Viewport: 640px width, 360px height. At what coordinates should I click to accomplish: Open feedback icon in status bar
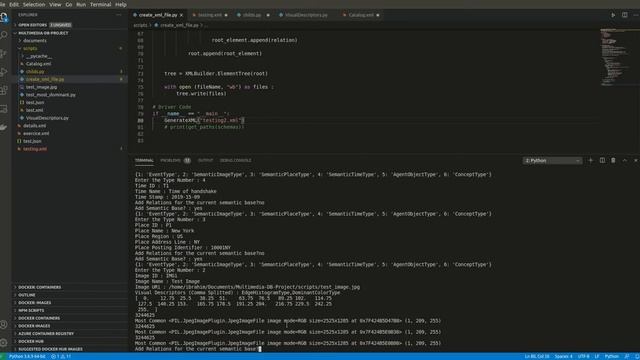tap(627, 356)
